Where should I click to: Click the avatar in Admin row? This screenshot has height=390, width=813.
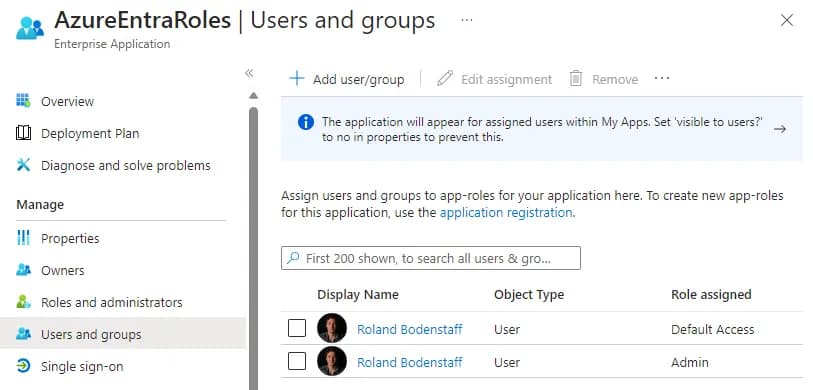coord(332,361)
